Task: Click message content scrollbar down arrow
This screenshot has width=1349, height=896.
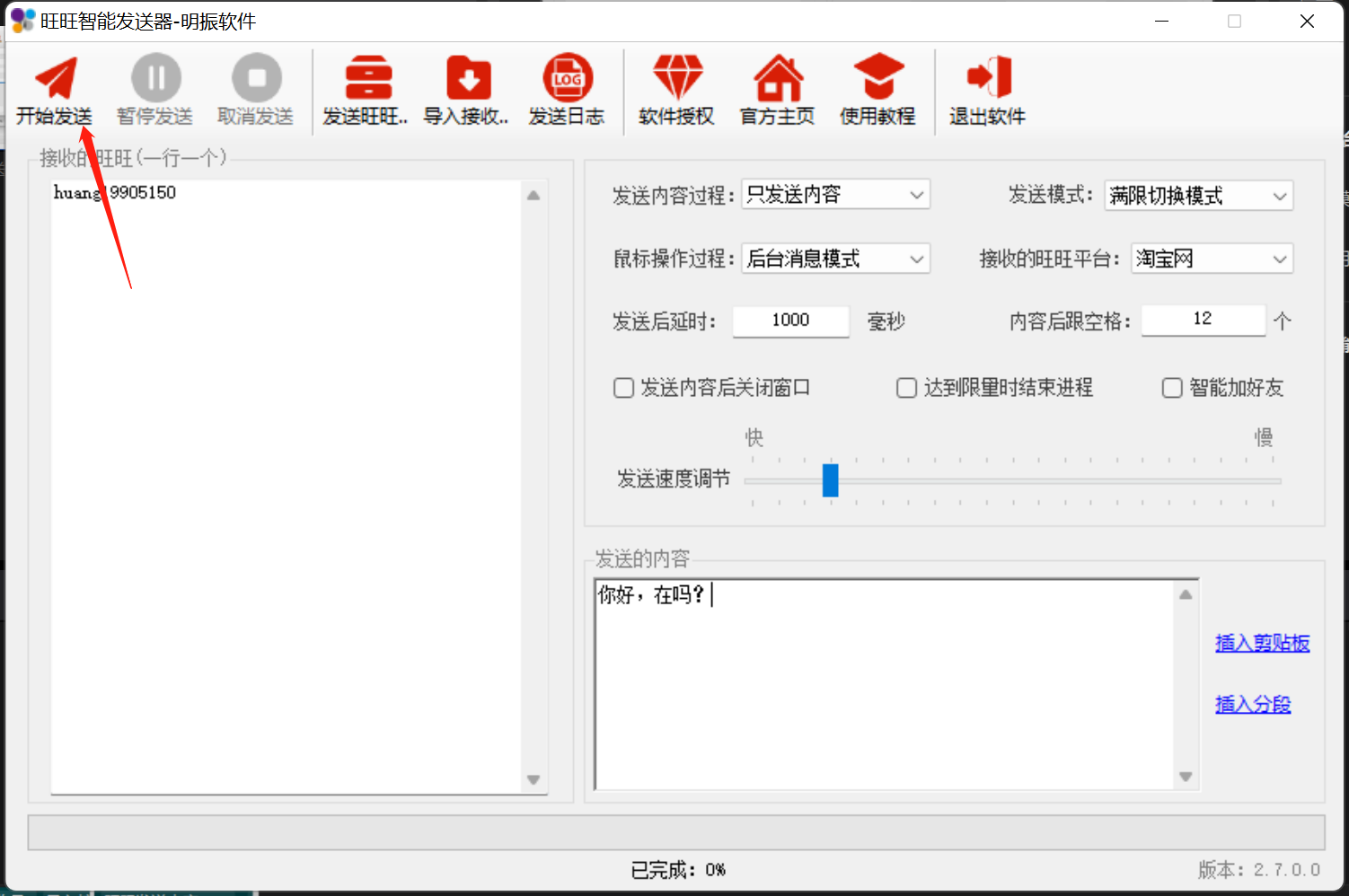Action: click(1186, 777)
